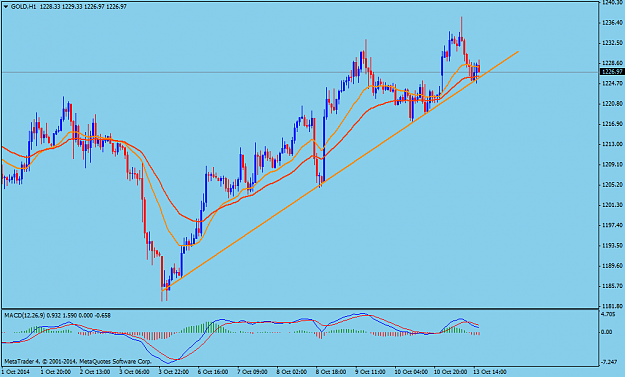The image size is (625, 377).
Task: Click the 1197.40 price axis label
Action: click(x=613, y=225)
